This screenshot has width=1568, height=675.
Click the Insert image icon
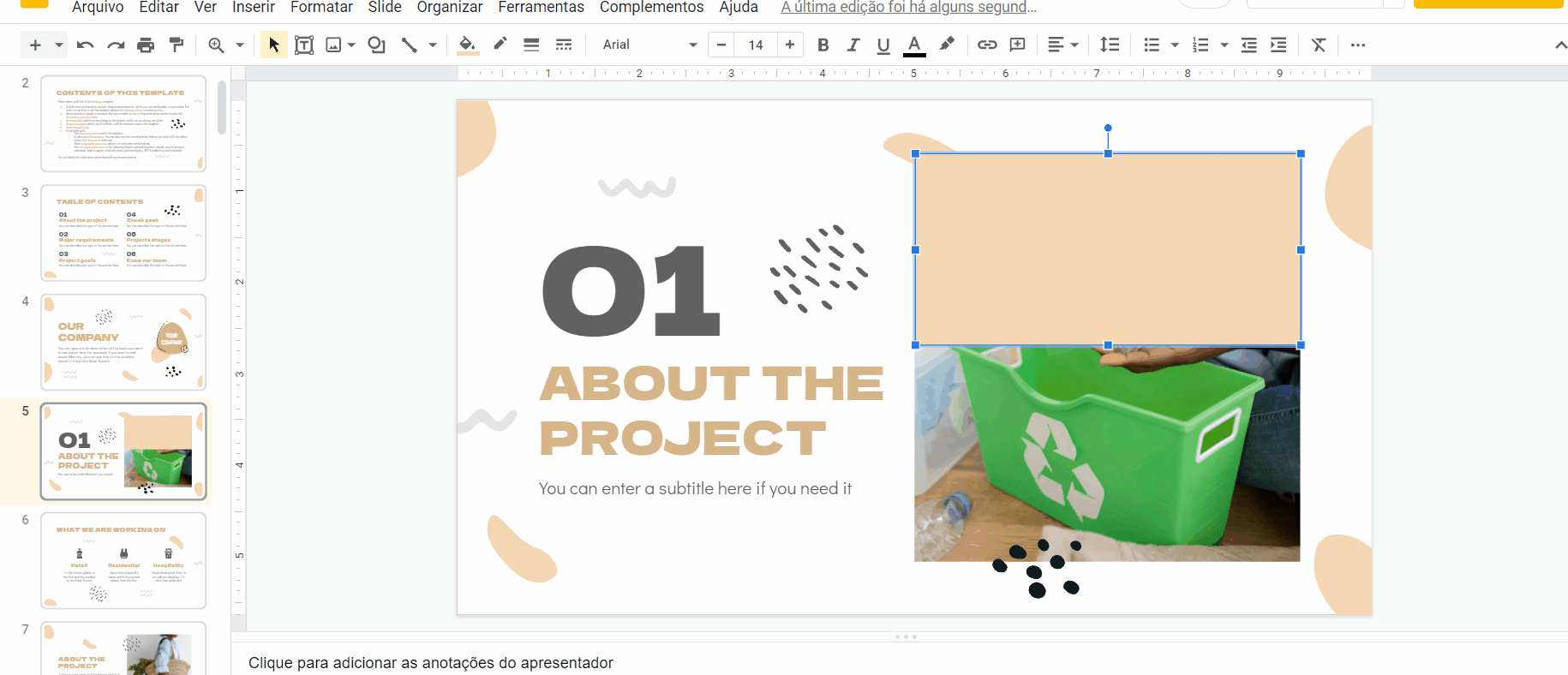click(333, 45)
